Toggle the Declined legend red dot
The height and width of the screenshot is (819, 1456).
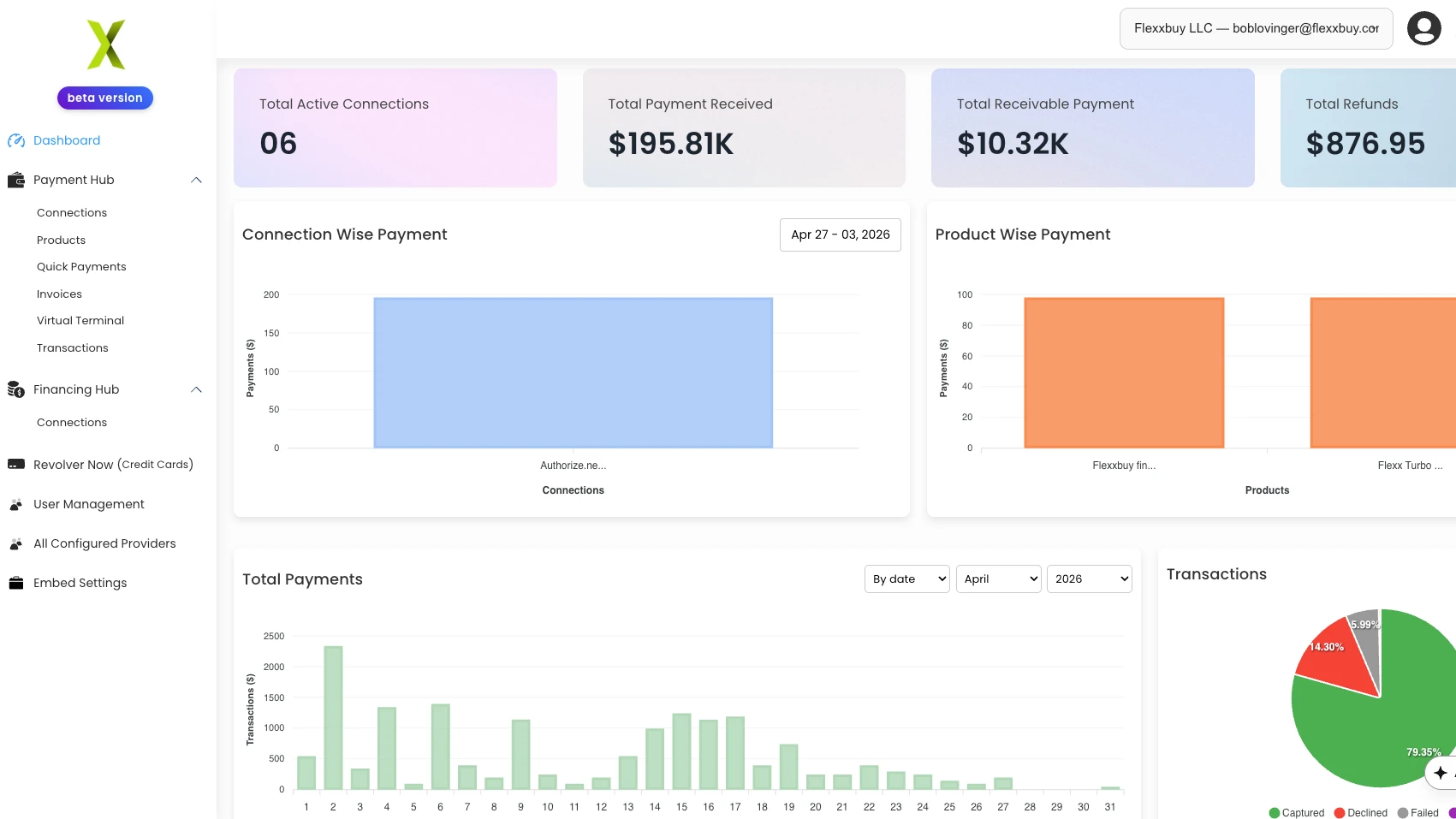(1340, 813)
